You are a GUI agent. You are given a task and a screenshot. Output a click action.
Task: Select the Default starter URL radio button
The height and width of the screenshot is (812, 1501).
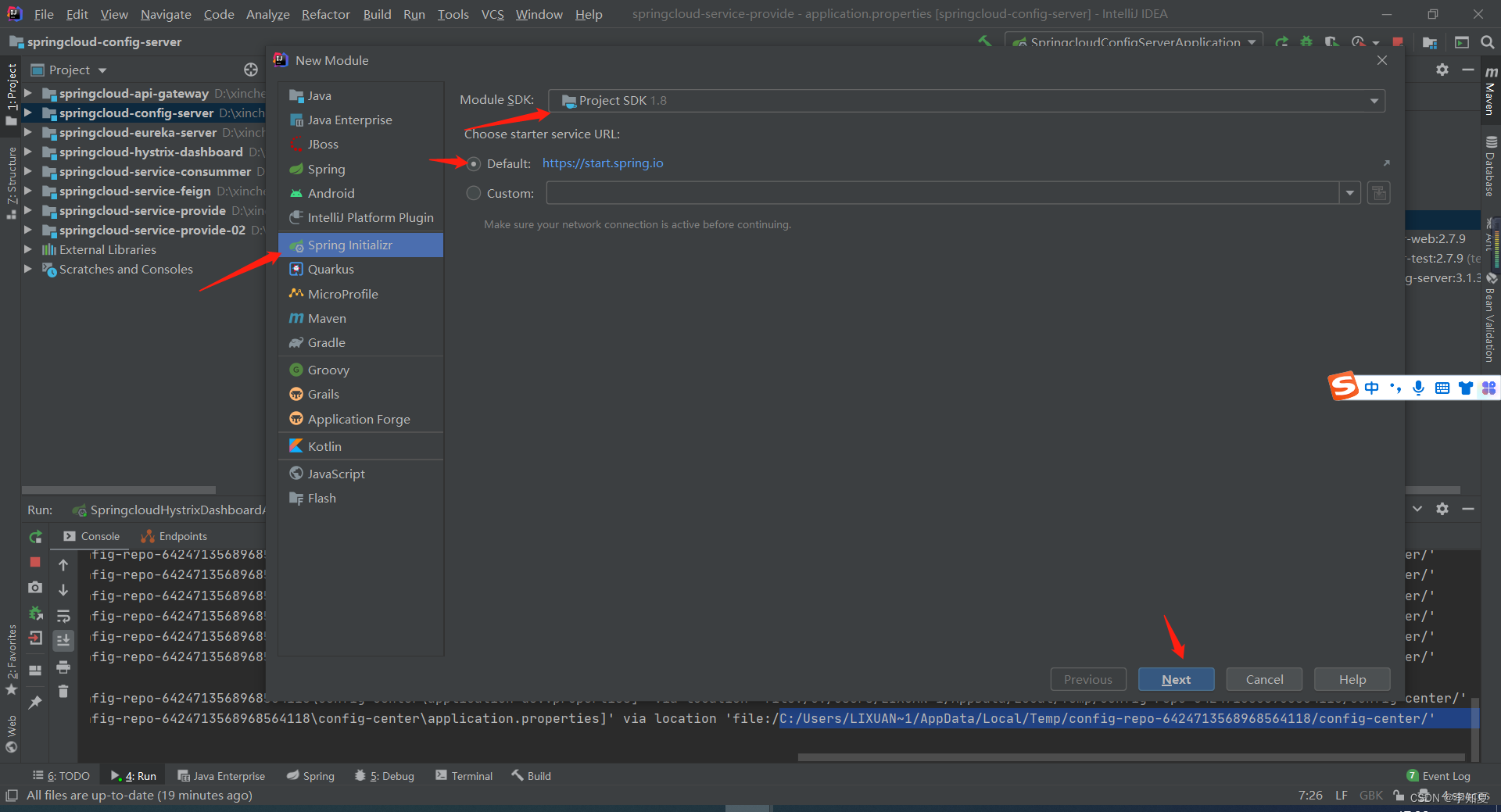474,163
